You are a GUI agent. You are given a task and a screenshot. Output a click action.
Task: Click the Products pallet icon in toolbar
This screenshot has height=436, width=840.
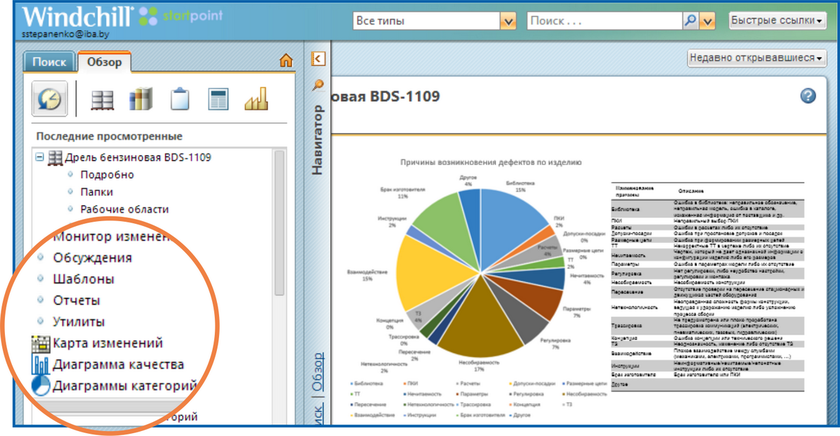(101, 100)
